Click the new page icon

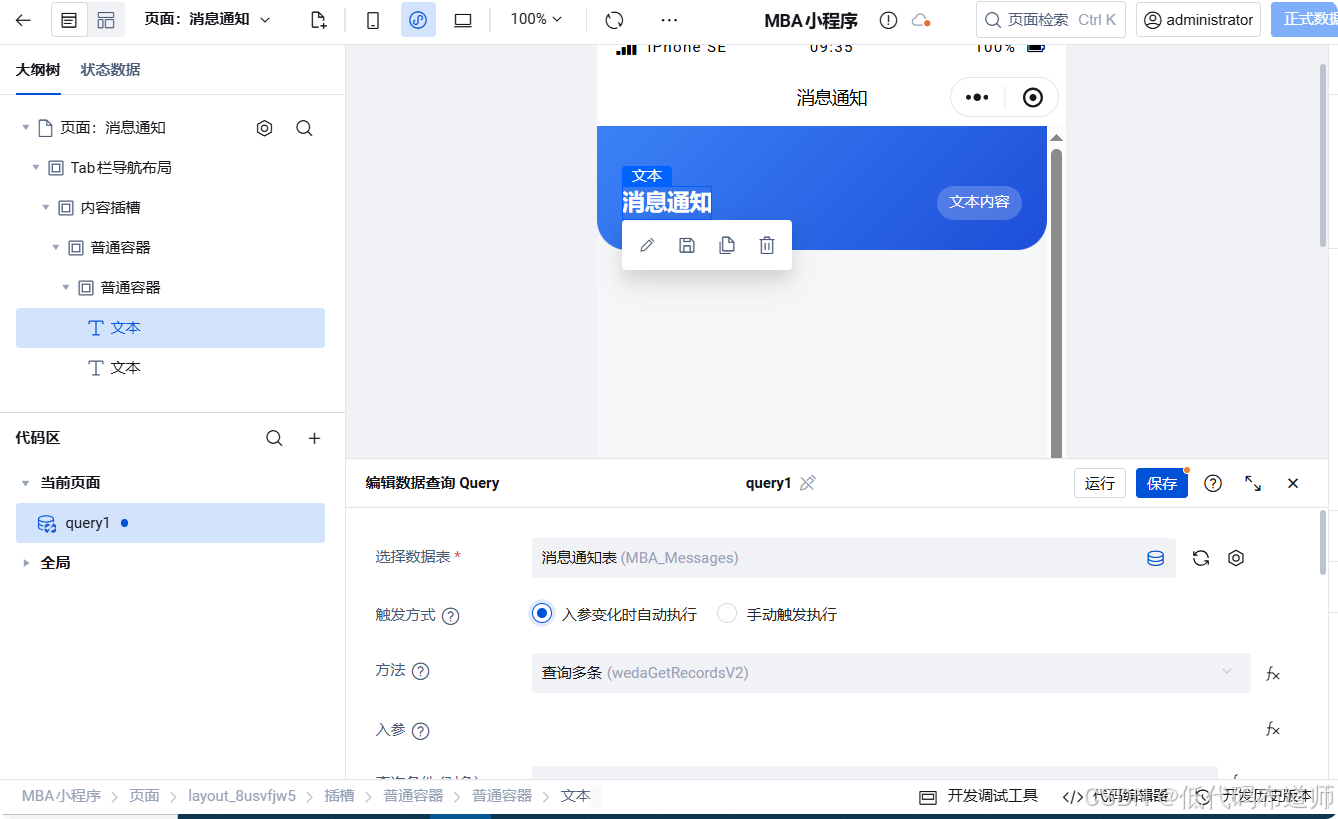(x=318, y=20)
